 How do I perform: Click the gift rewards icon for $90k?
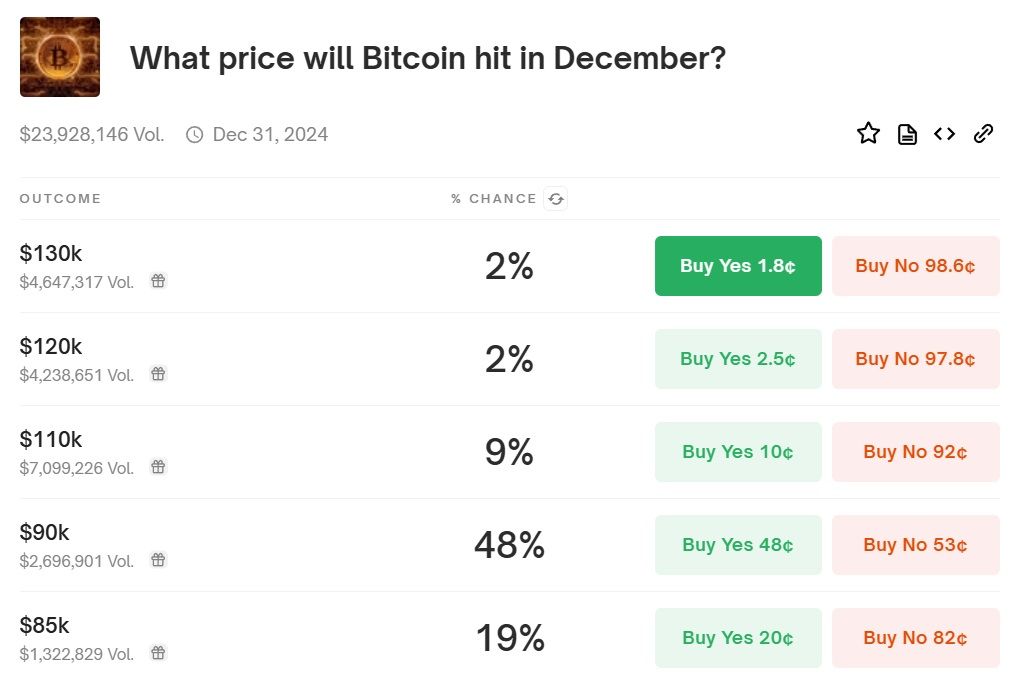(x=158, y=560)
